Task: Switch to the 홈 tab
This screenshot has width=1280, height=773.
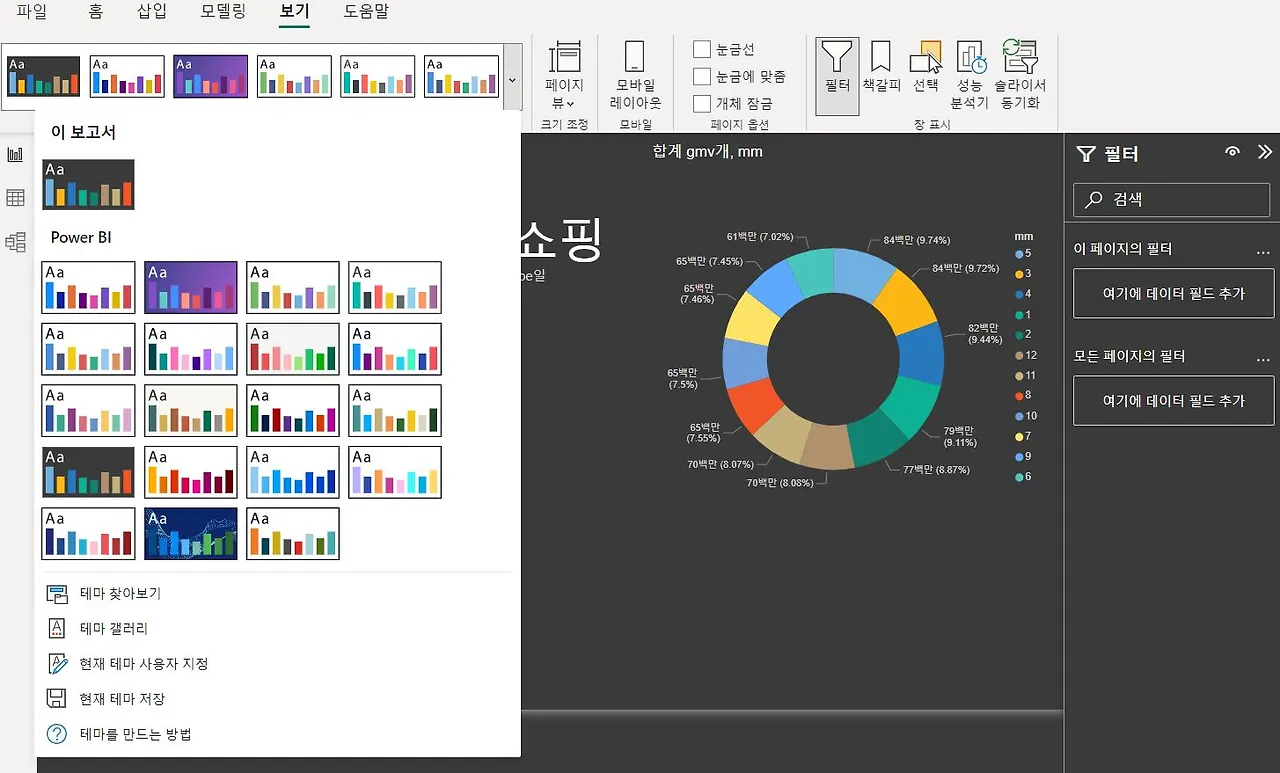Action: click(x=95, y=12)
